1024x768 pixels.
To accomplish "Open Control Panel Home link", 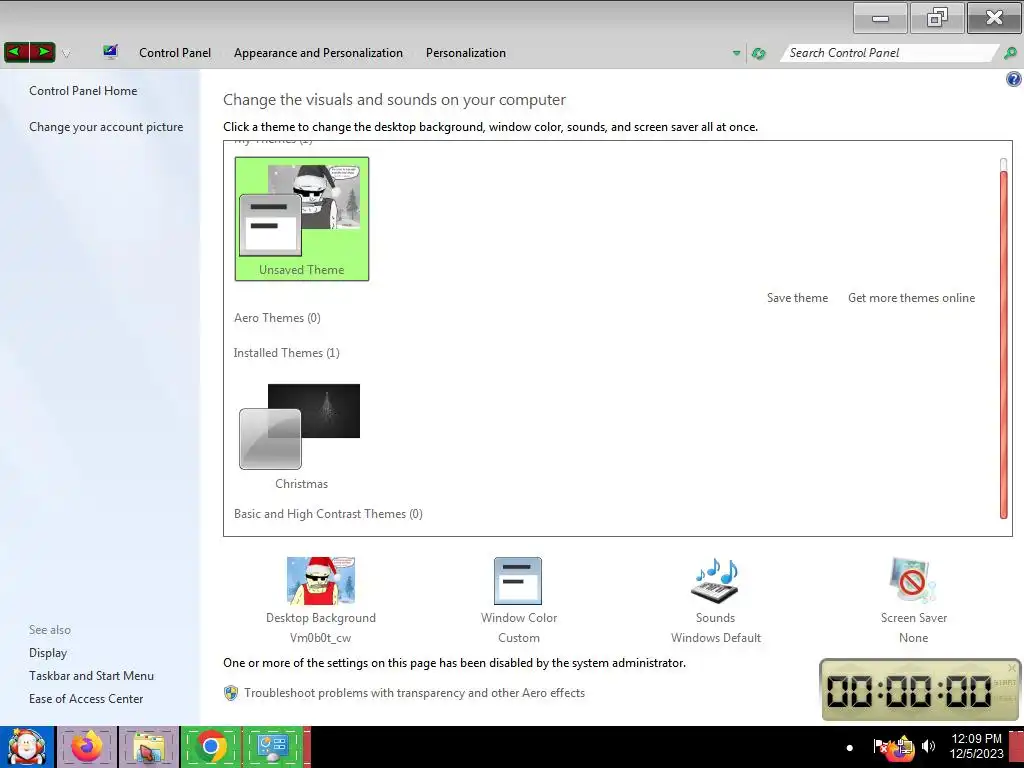I will coord(83,91).
